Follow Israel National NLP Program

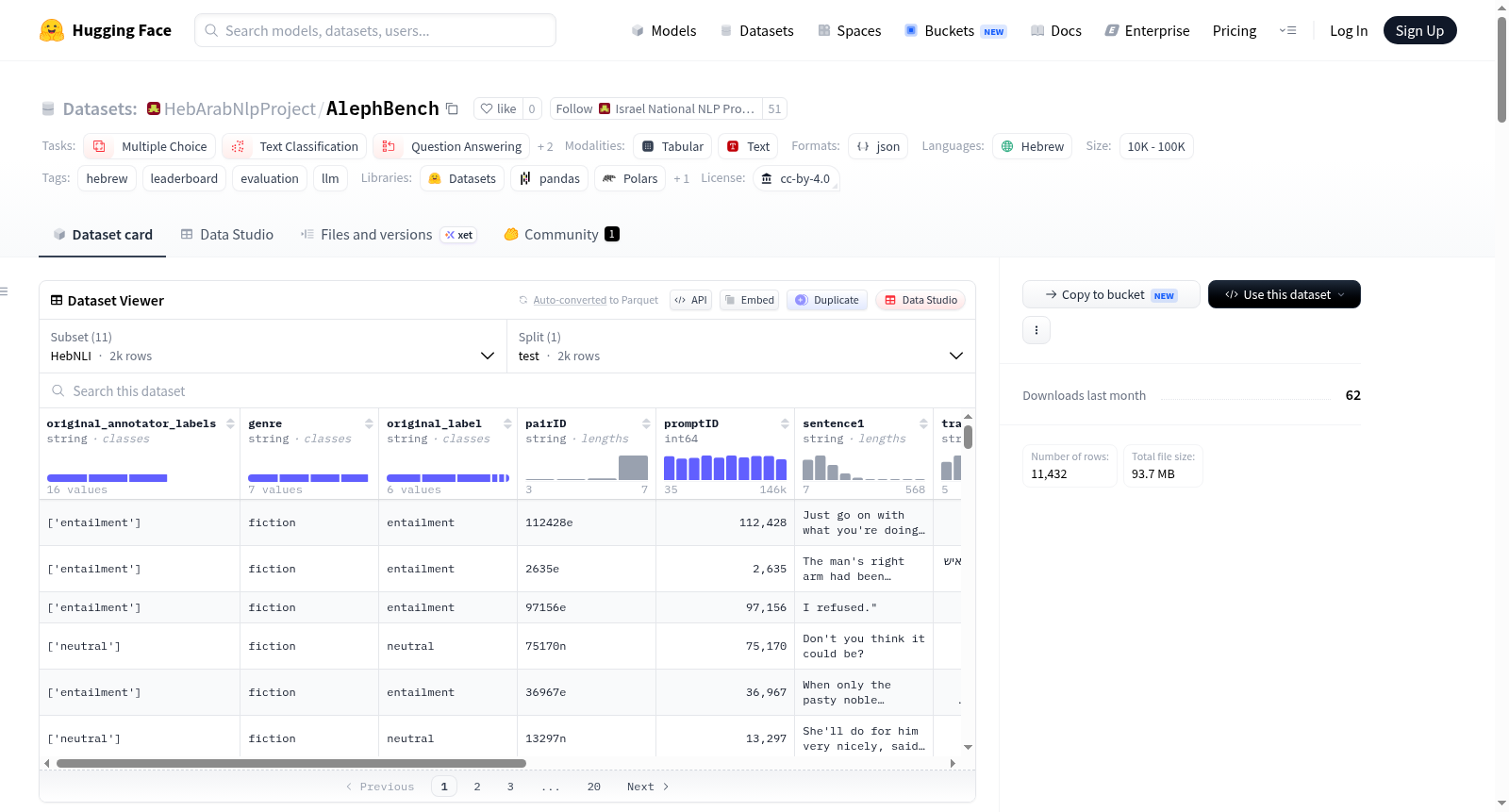[x=656, y=108]
